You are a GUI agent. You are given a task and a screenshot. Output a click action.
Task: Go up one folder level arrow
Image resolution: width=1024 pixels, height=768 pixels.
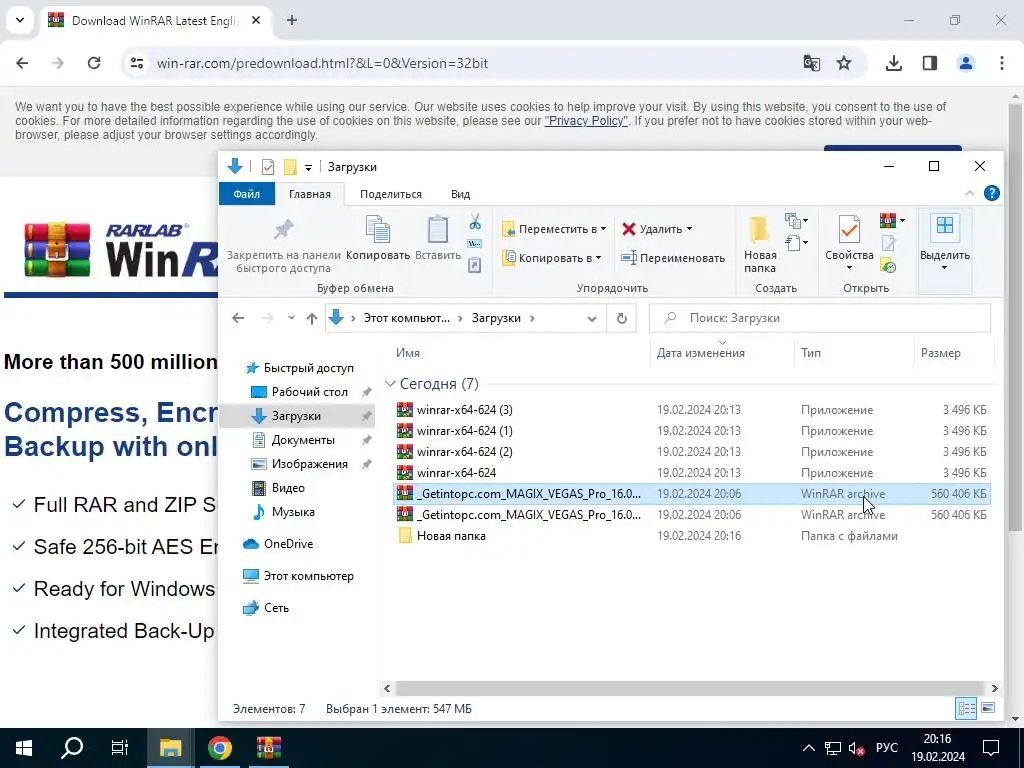[x=312, y=319]
